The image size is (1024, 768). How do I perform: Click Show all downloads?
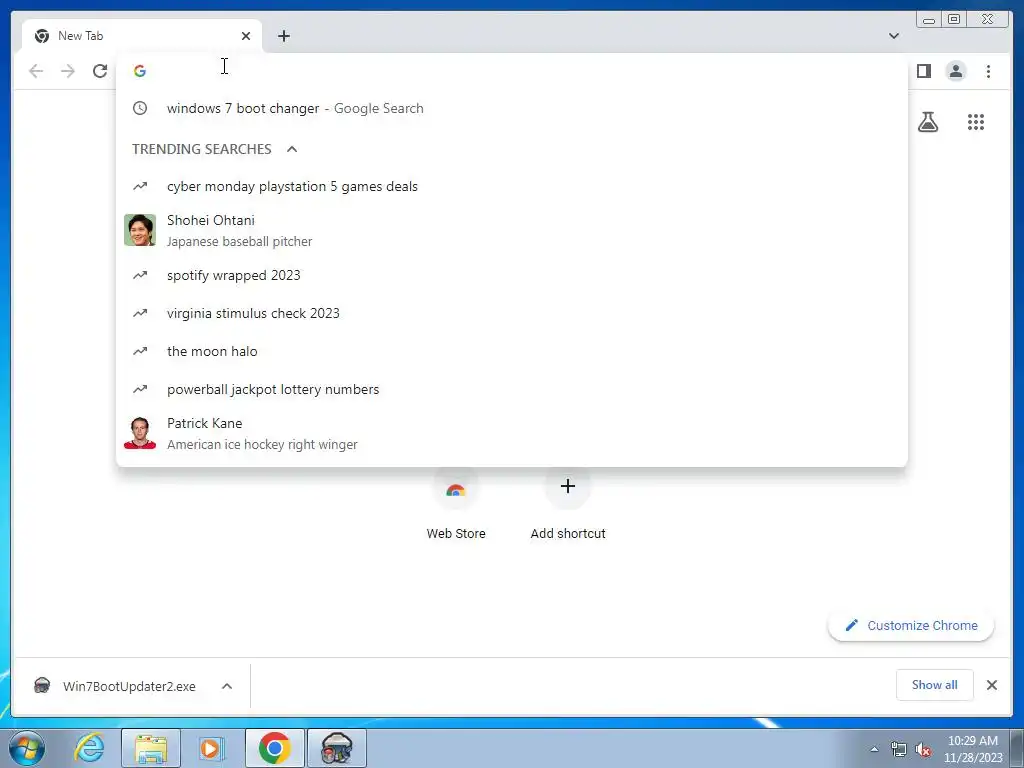935,685
